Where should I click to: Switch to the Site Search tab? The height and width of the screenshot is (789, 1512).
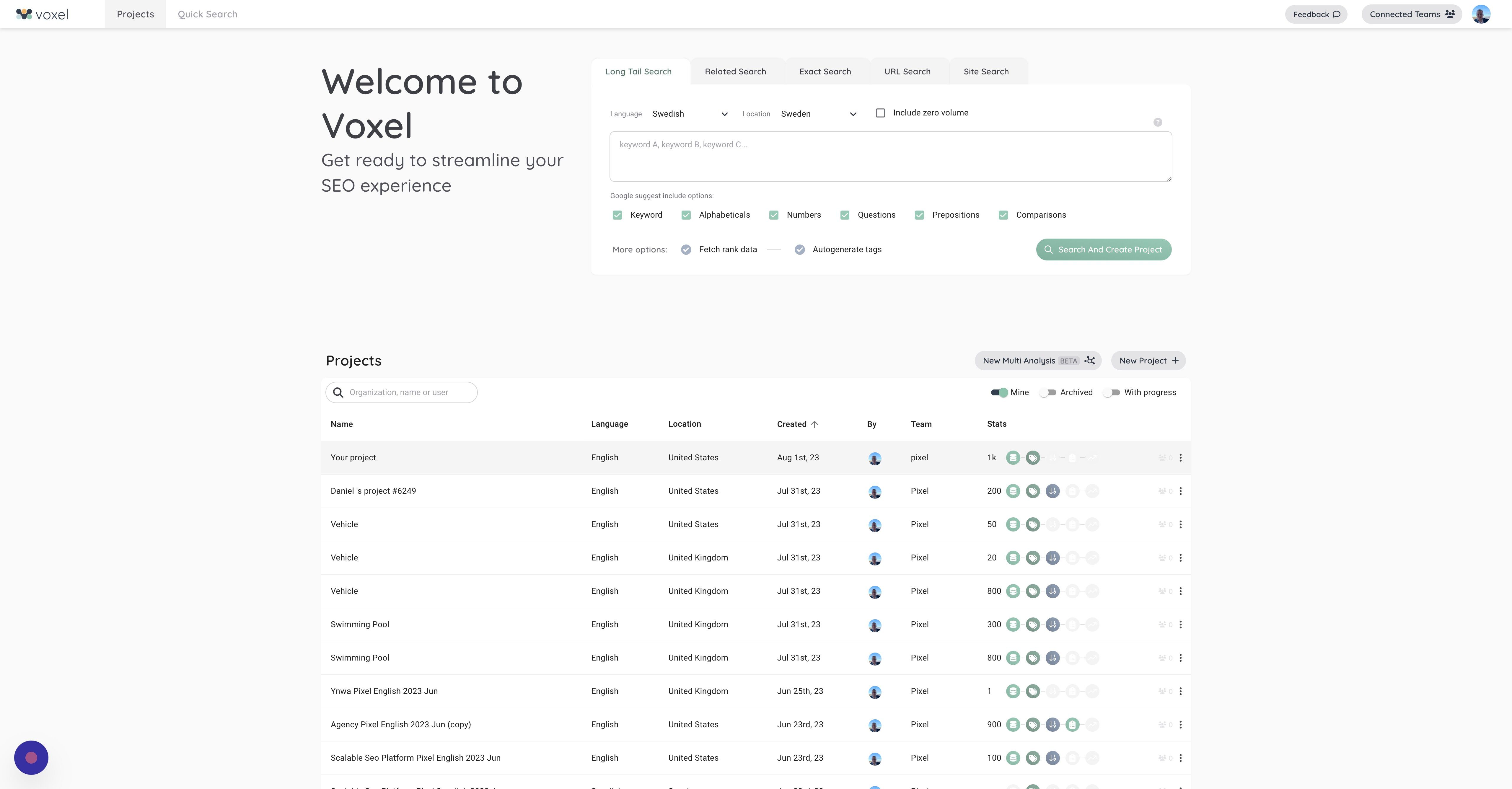pyautogui.click(x=986, y=72)
